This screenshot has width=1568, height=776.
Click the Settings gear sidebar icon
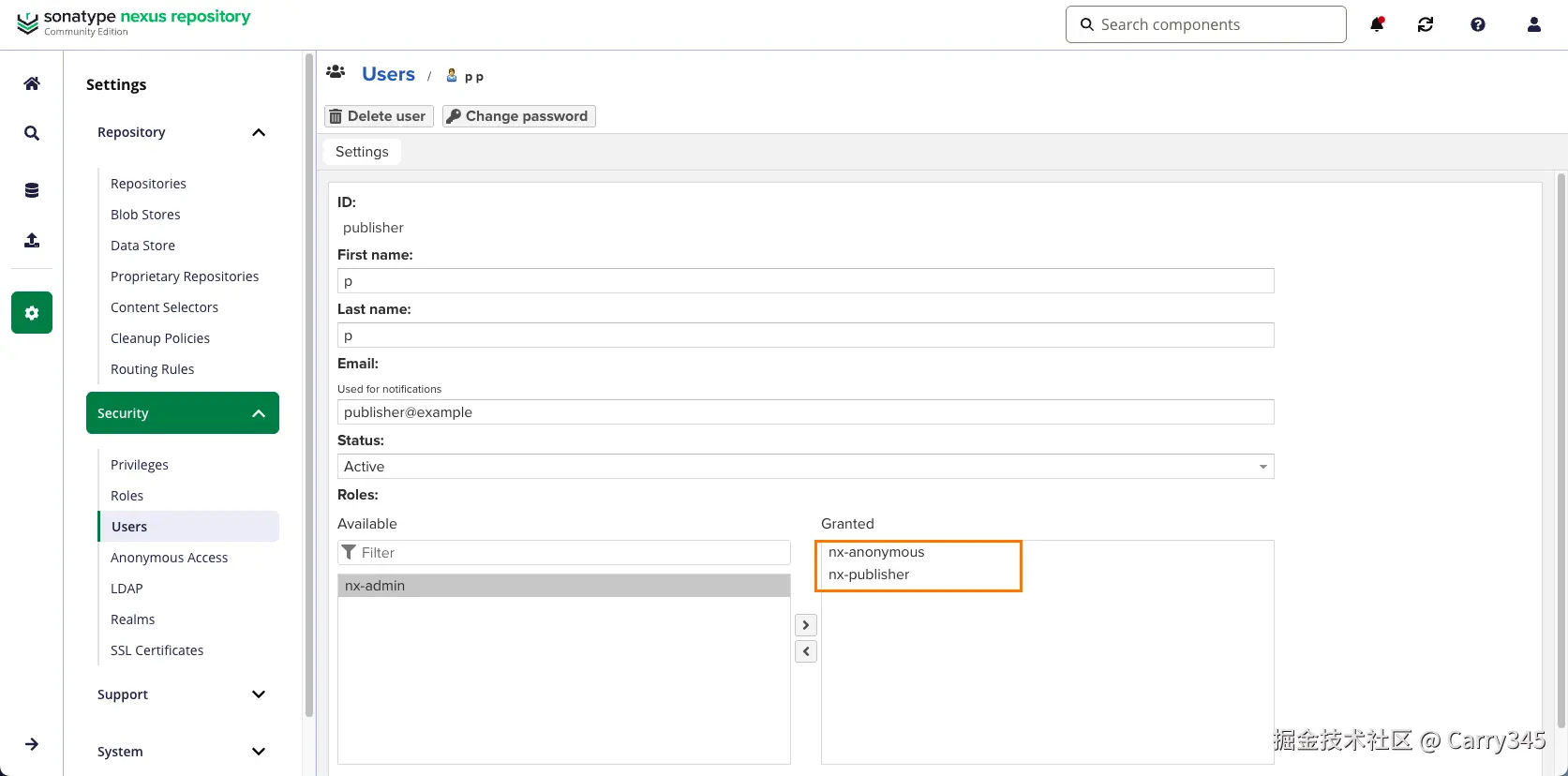(x=32, y=313)
